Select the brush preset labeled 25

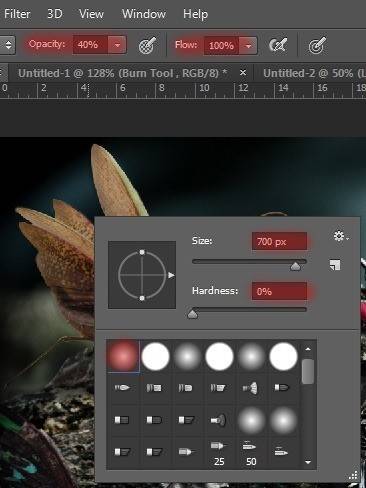tap(219, 453)
